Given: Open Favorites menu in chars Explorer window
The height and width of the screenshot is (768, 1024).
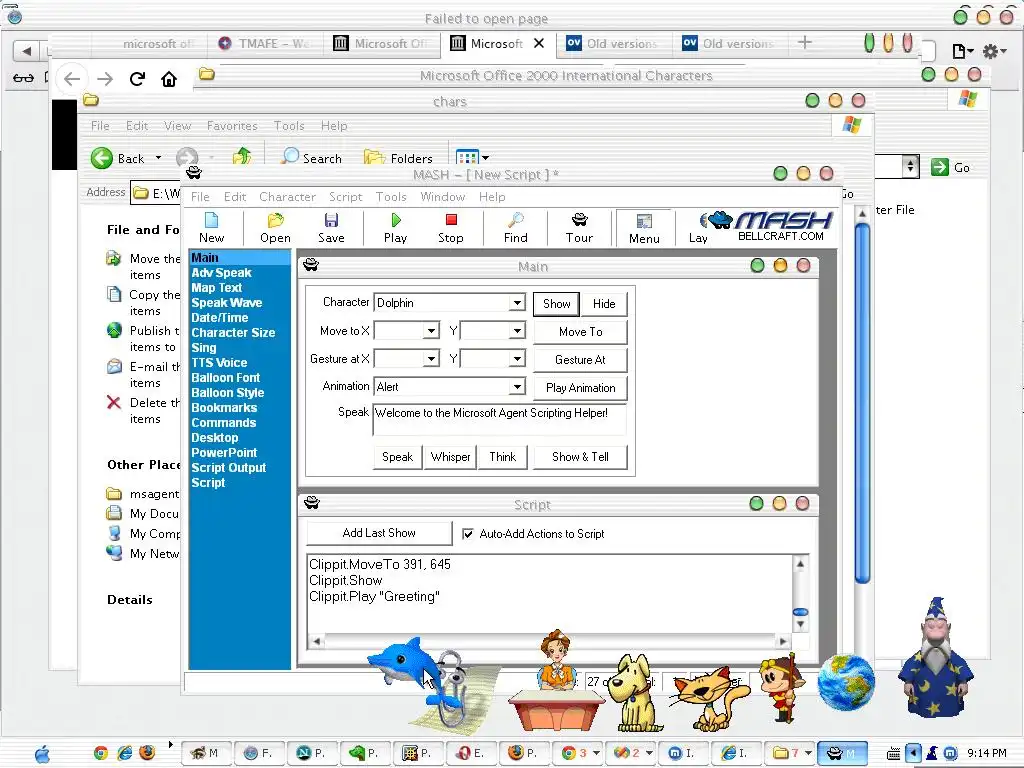Looking at the screenshot, I should click(232, 125).
